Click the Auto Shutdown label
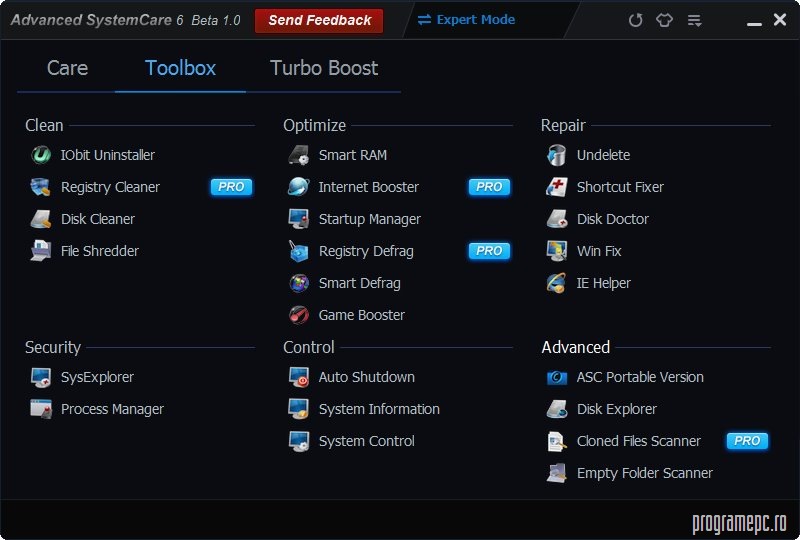800x540 pixels. pos(366,377)
